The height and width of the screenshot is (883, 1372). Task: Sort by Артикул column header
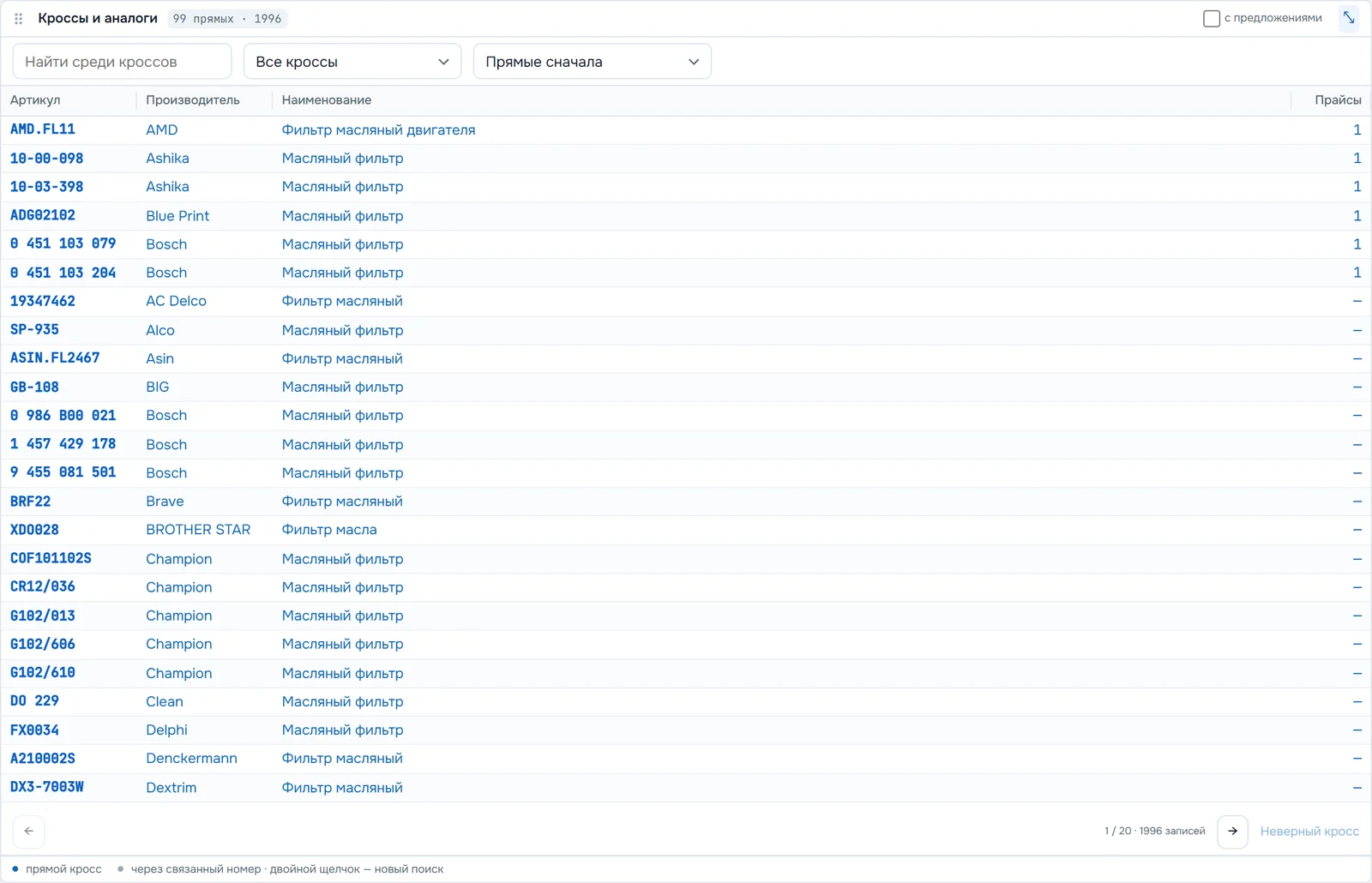[x=35, y=100]
